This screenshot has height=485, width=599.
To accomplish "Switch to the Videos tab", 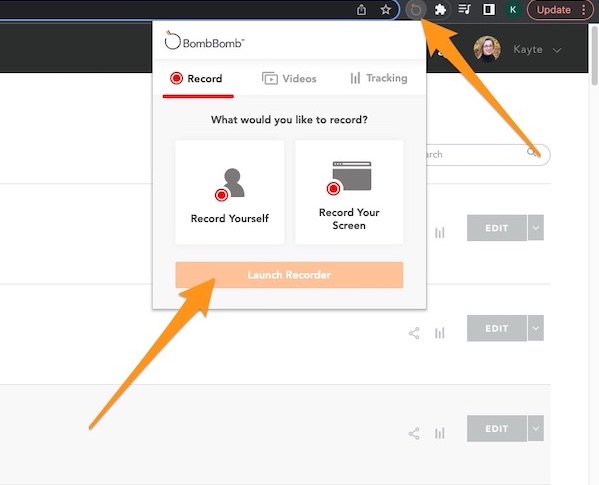I will (x=289, y=79).
